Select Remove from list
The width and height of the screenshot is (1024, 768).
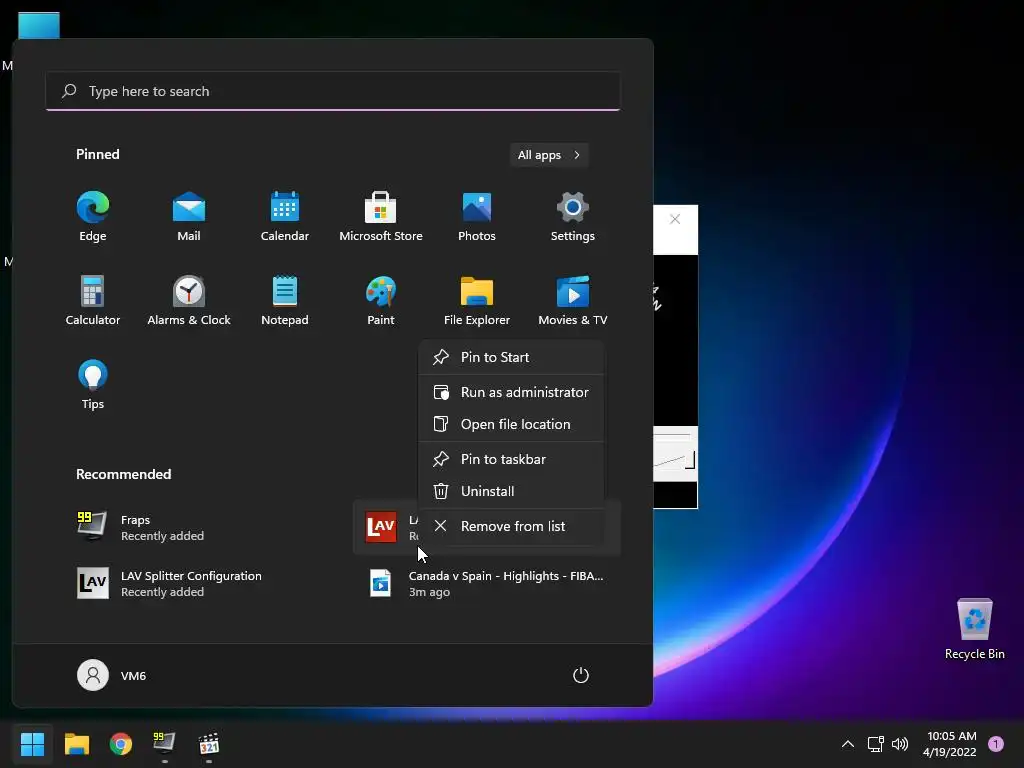pos(511,526)
